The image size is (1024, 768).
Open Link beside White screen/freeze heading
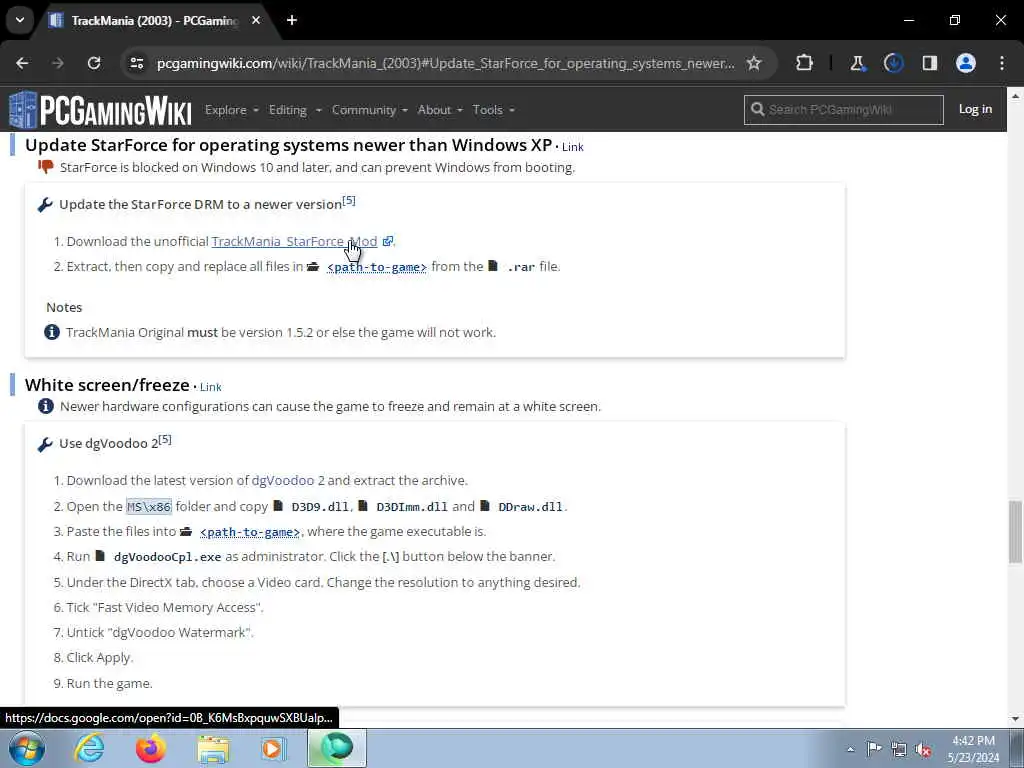pyautogui.click(x=210, y=387)
